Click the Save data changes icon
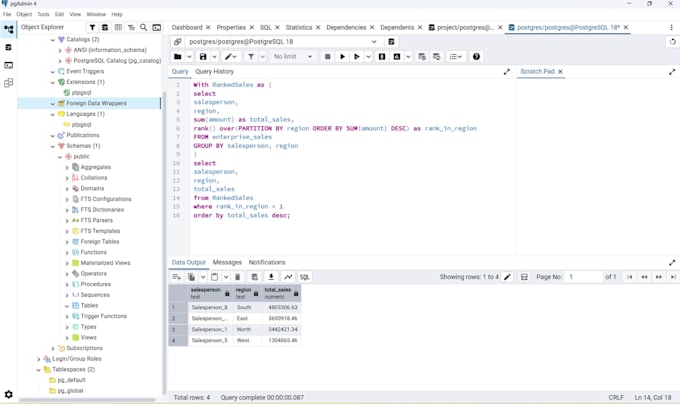The image size is (680, 404). coord(255,277)
